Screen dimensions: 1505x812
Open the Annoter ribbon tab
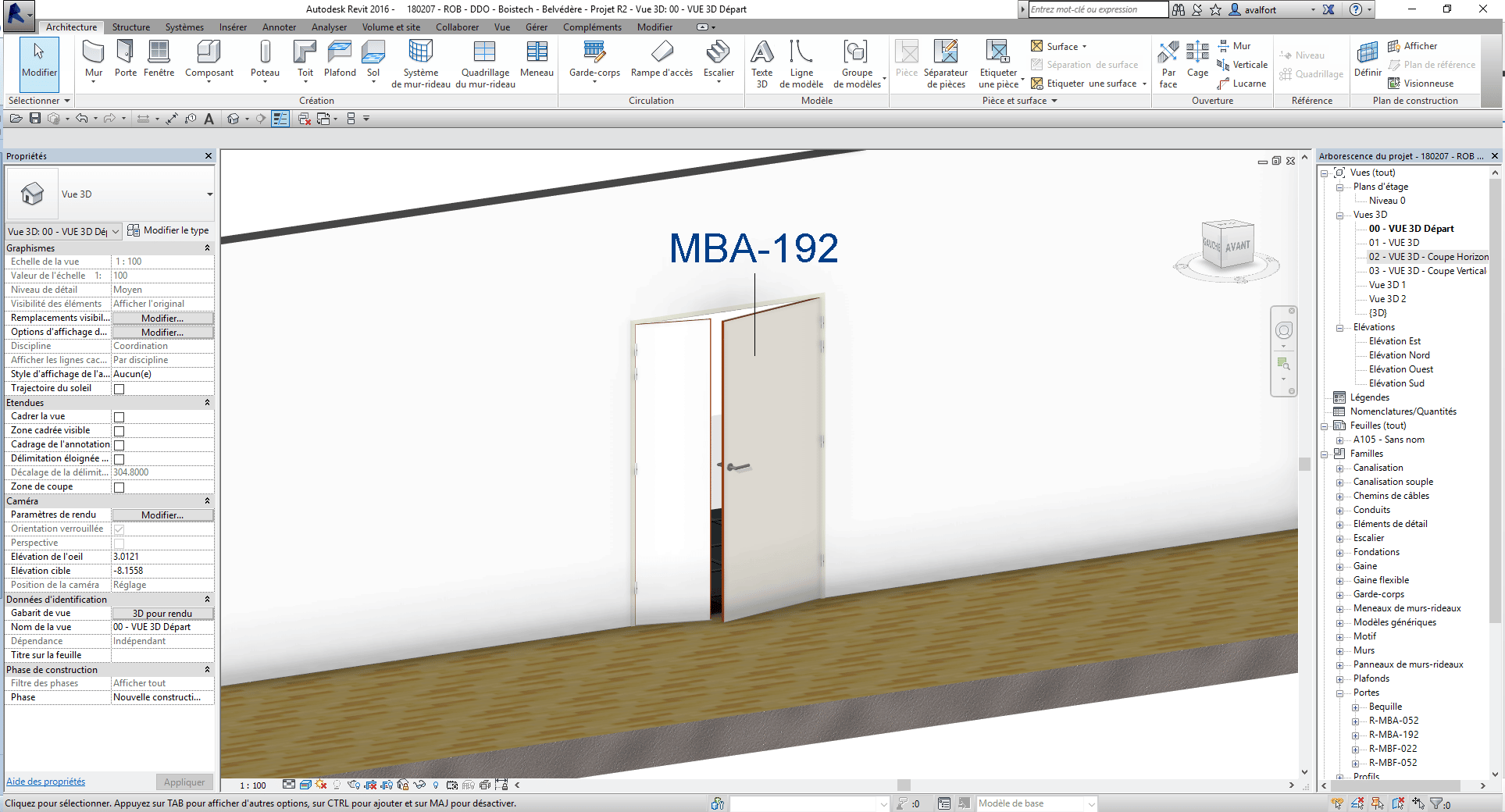coord(279,27)
